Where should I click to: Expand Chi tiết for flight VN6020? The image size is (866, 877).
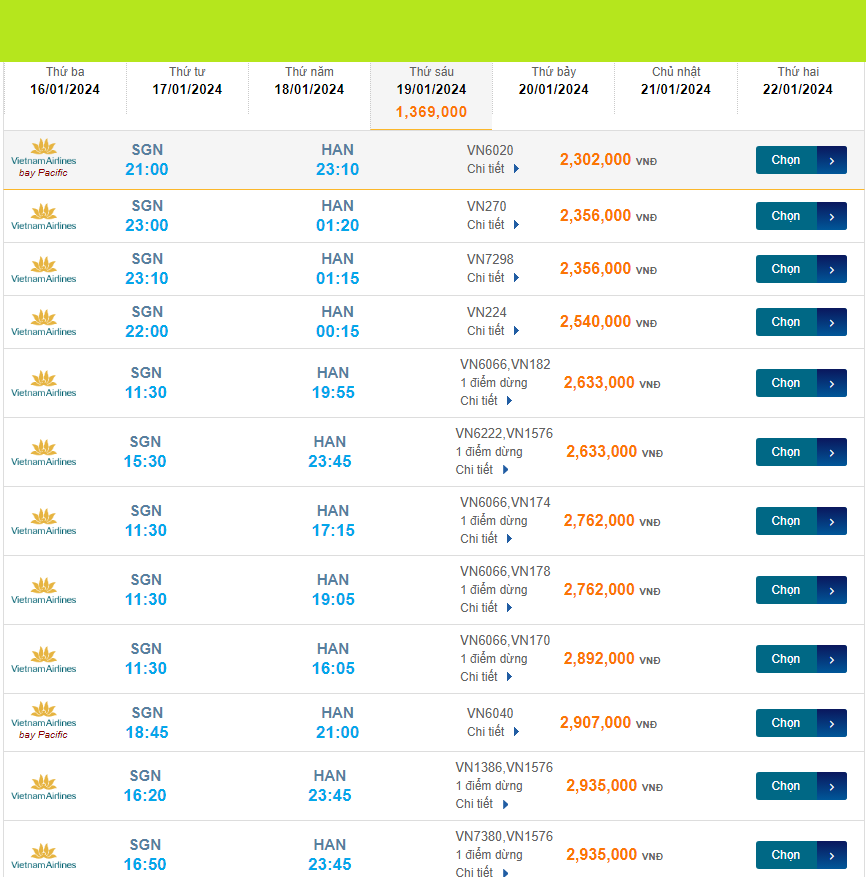tap(493, 169)
